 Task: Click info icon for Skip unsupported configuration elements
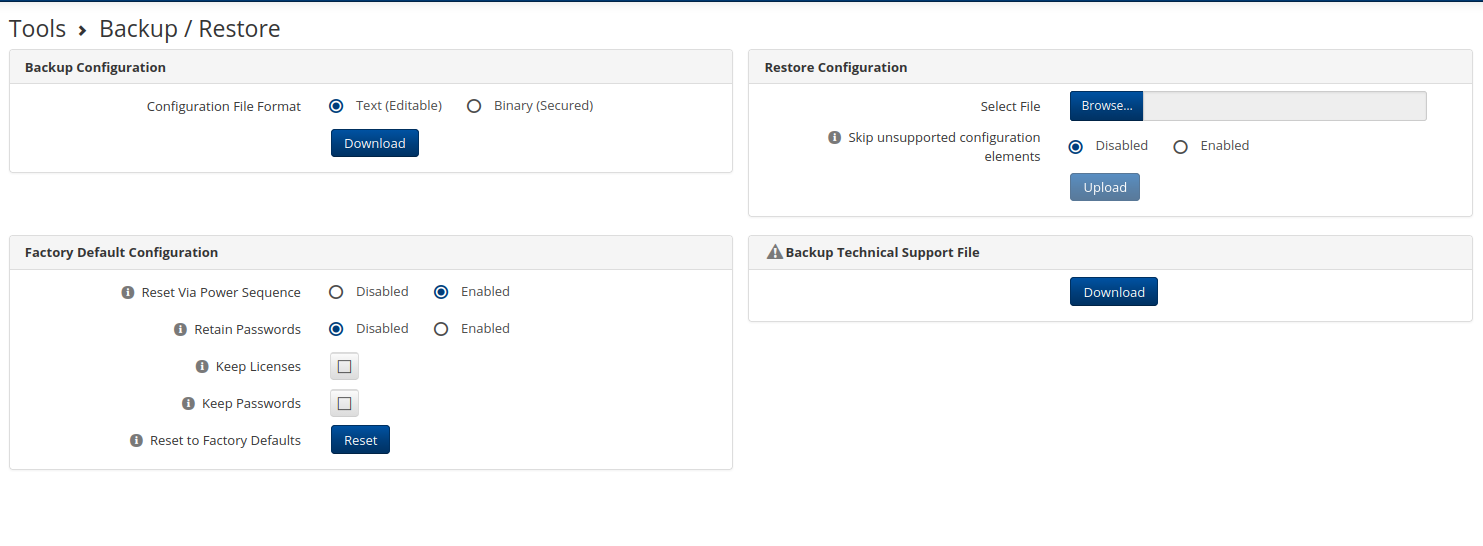pyautogui.click(x=834, y=138)
